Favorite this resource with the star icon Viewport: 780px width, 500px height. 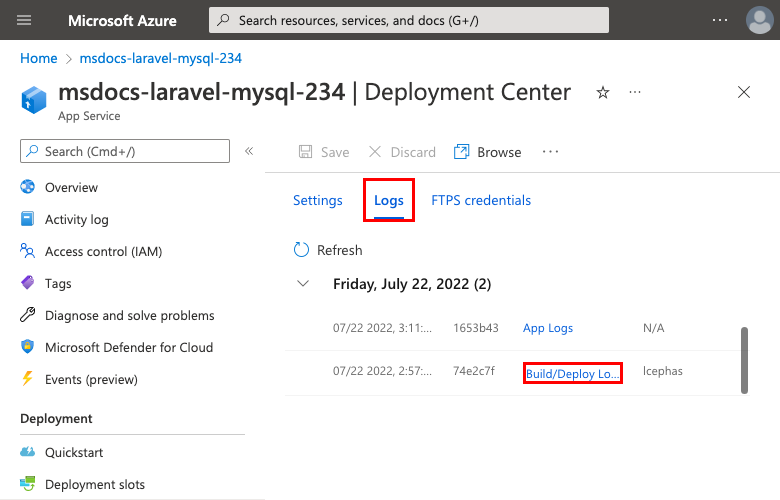point(603,93)
